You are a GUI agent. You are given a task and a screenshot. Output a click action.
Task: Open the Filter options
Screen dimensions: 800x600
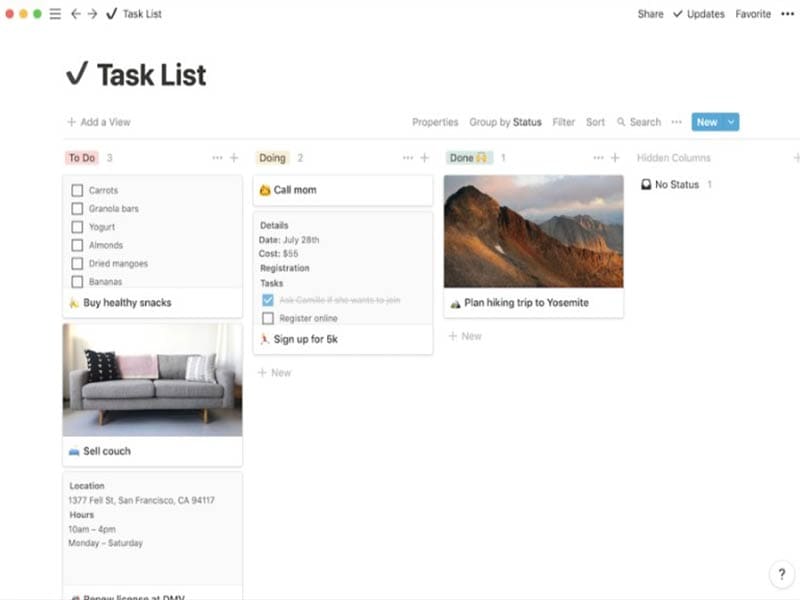coord(564,122)
